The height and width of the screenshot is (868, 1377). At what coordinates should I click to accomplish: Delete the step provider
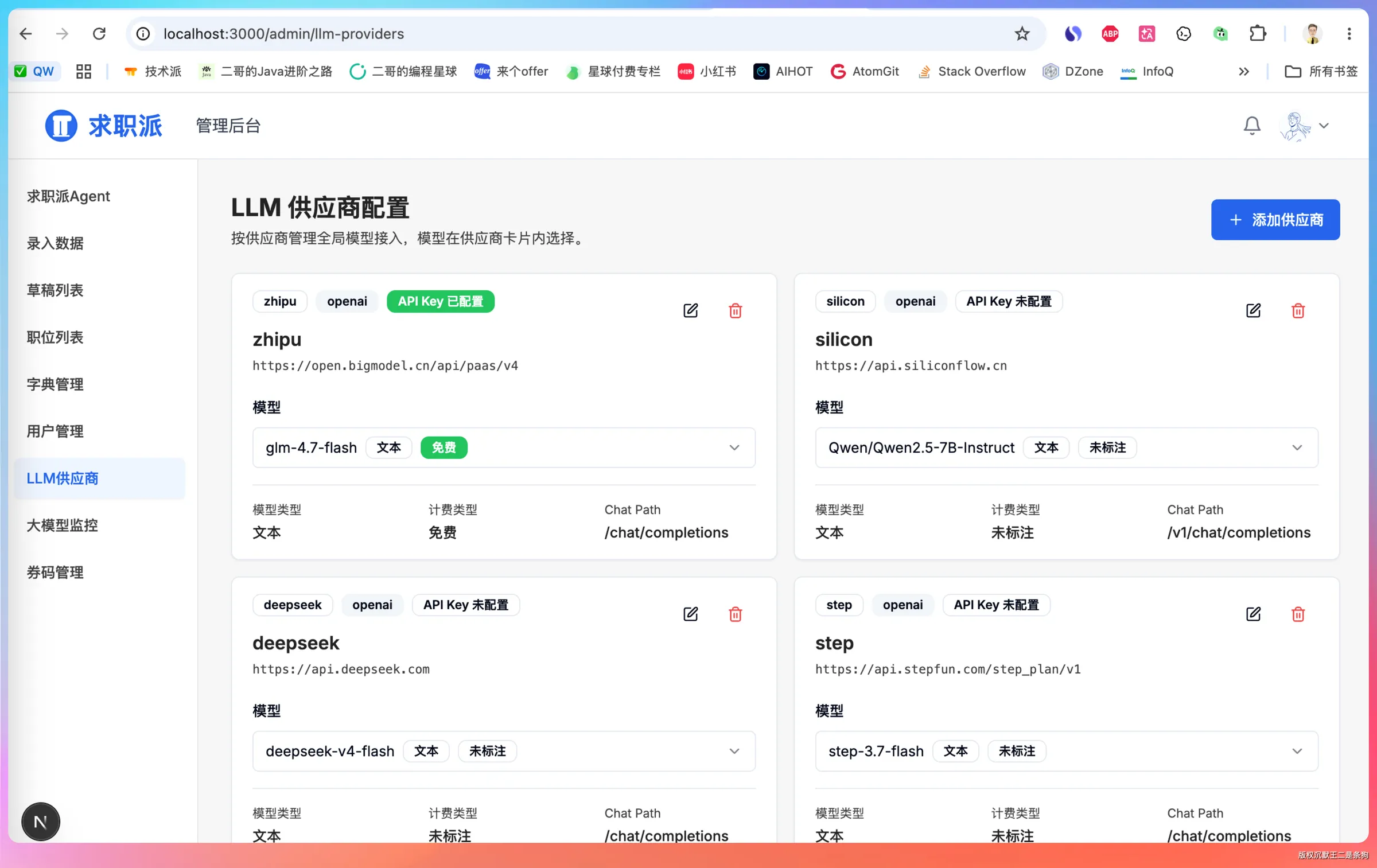1298,614
